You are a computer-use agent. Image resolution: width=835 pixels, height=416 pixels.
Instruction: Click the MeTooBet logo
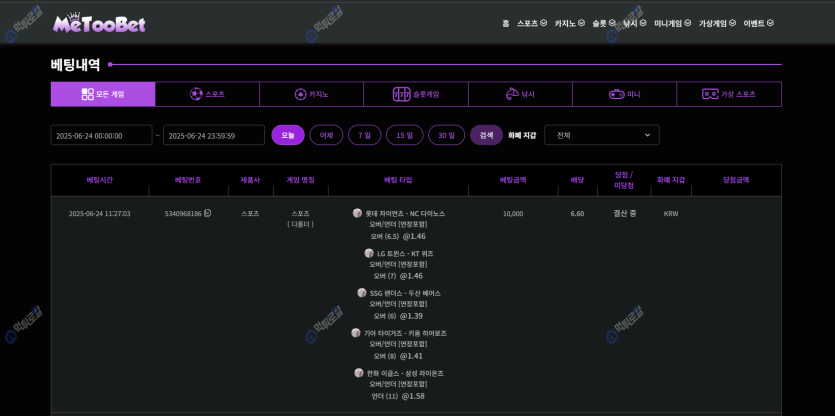point(99,22)
